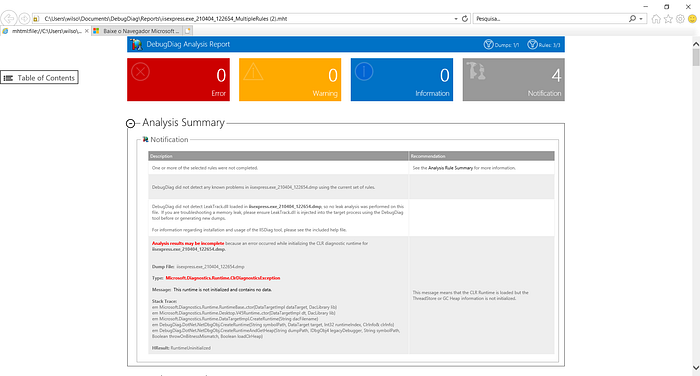Click the vertical scrollbar down arrow
The width and height of the screenshot is (700, 376).
(696, 368)
